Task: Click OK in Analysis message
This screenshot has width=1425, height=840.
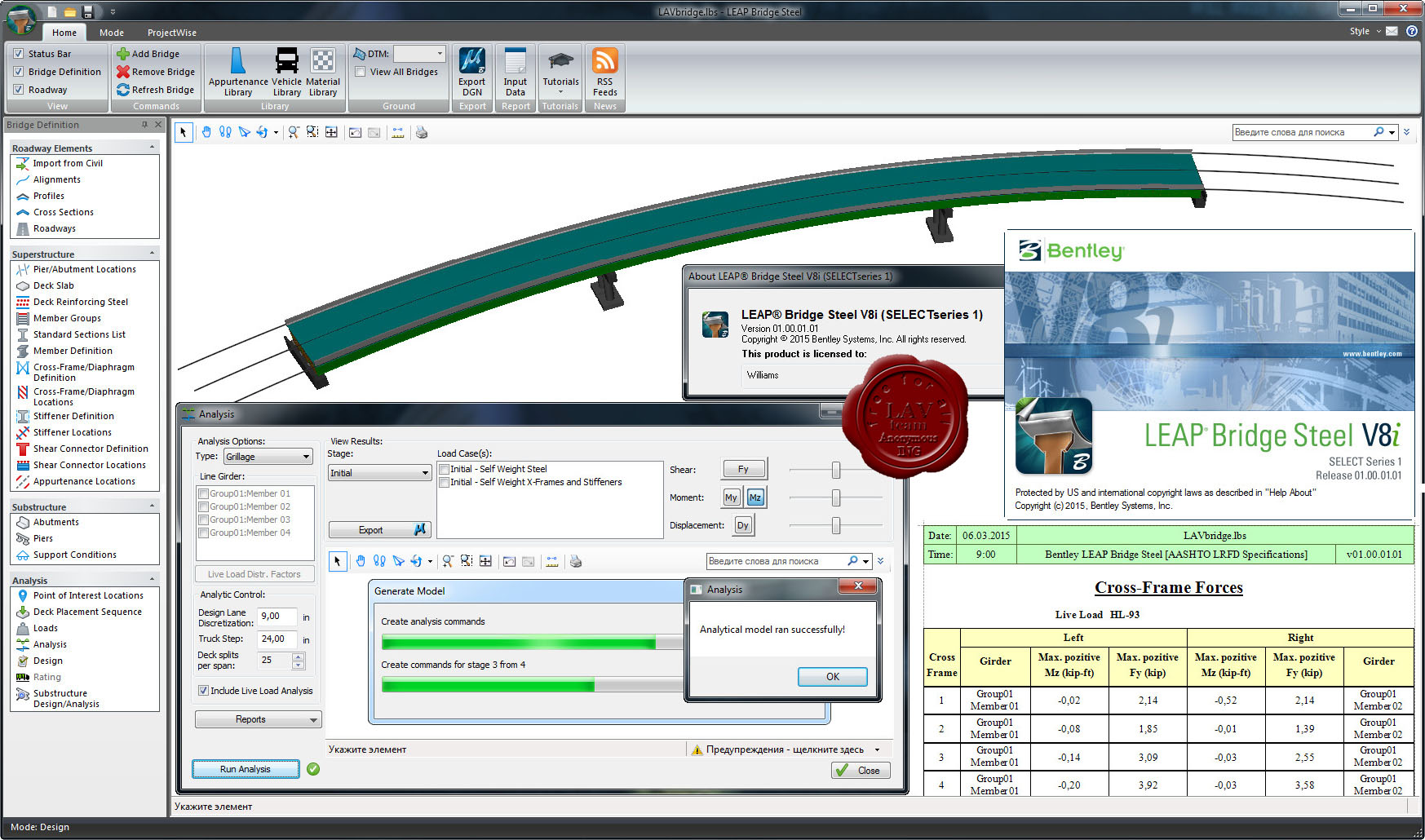Action: click(832, 676)
